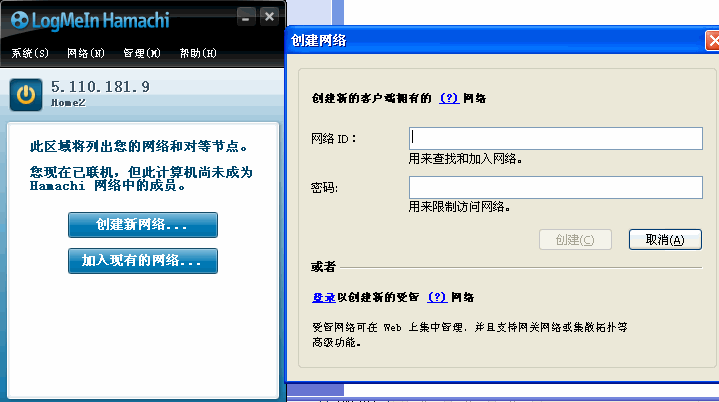Minimize the Hamachi window
Screen dimensions: 719x402
246,17
